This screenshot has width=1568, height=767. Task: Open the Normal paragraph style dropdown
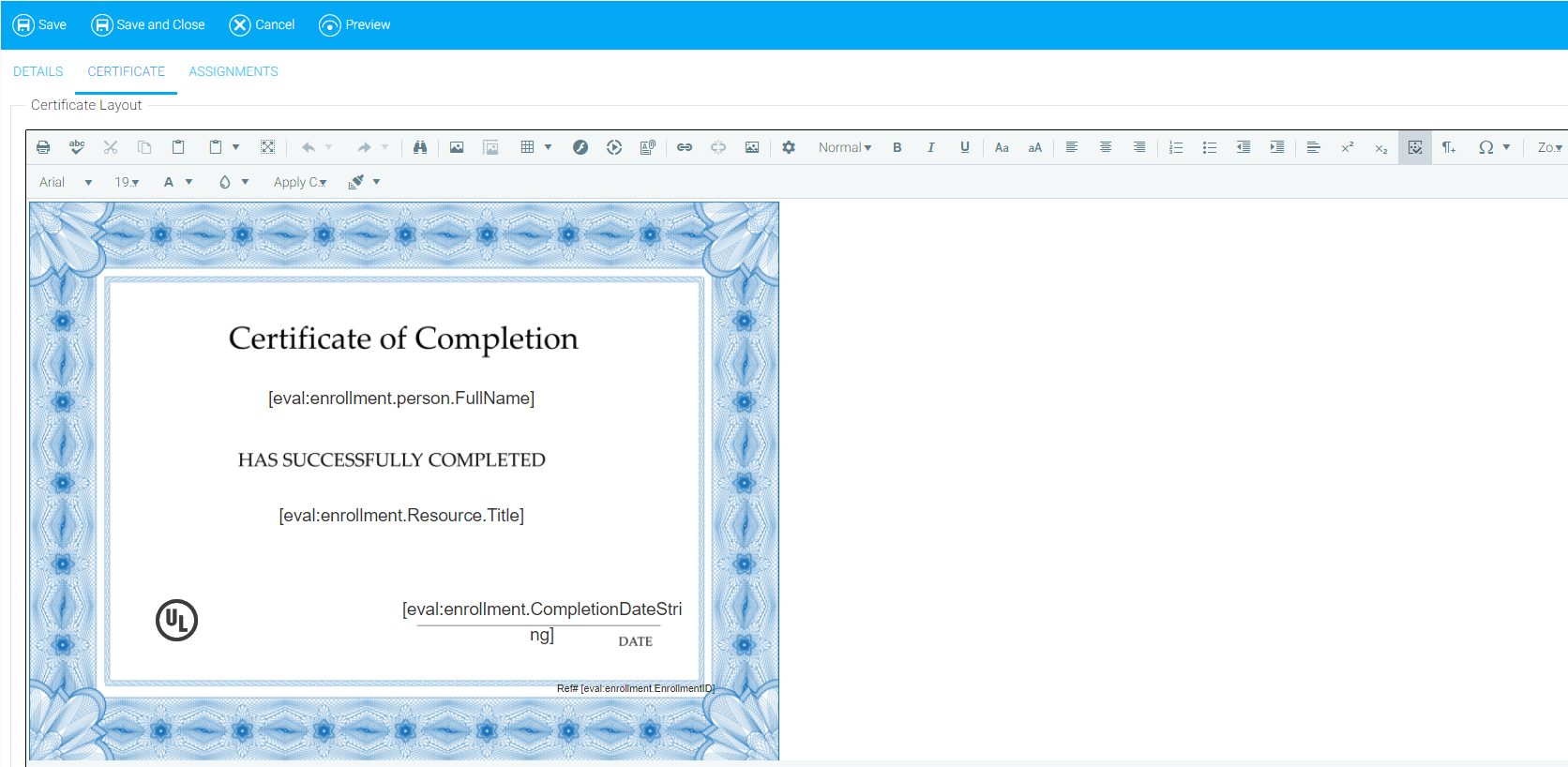(845, 147)
